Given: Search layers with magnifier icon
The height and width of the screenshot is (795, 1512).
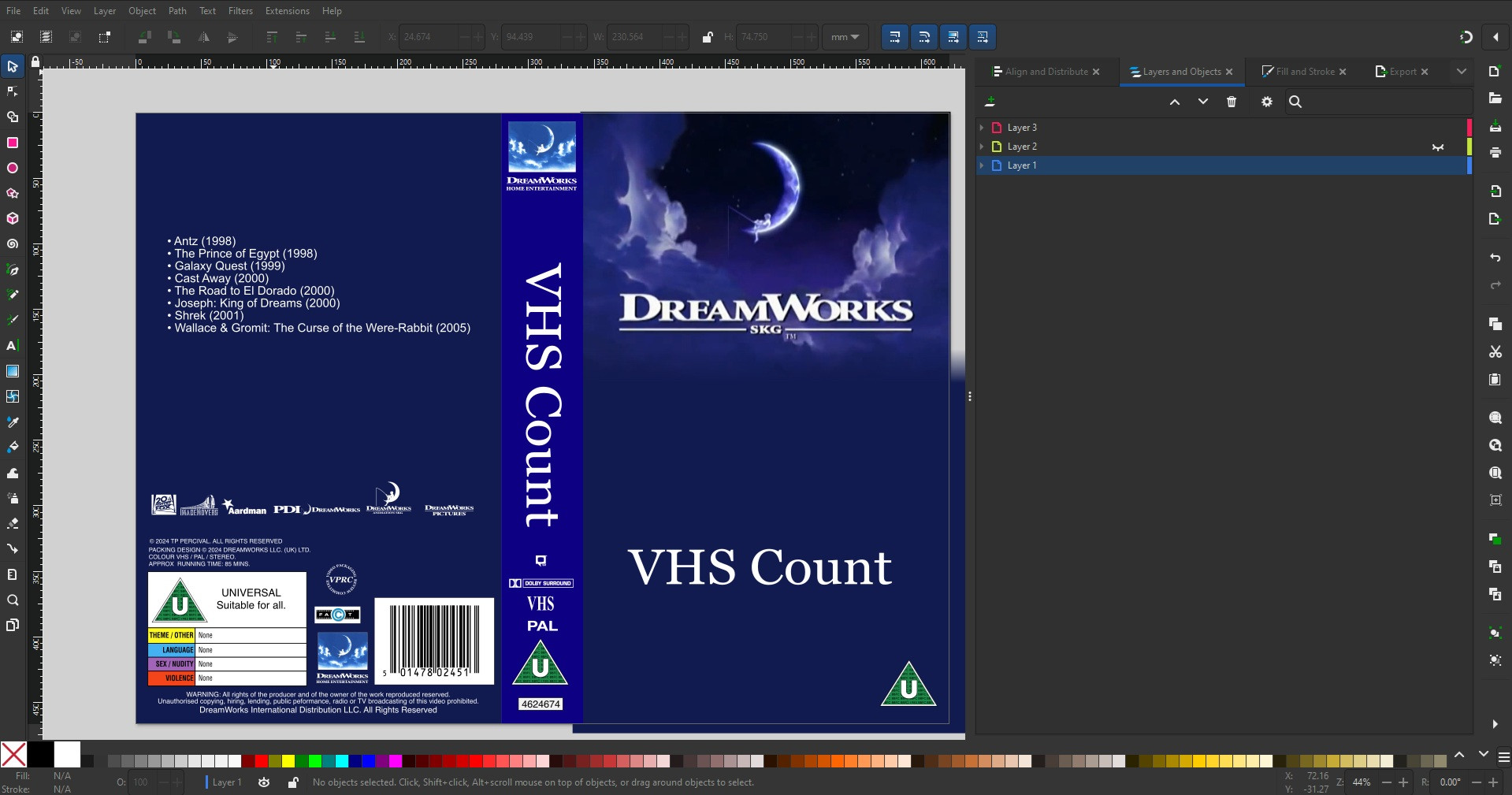Looking at the screenshot, I should click(x=1295, y=102).
